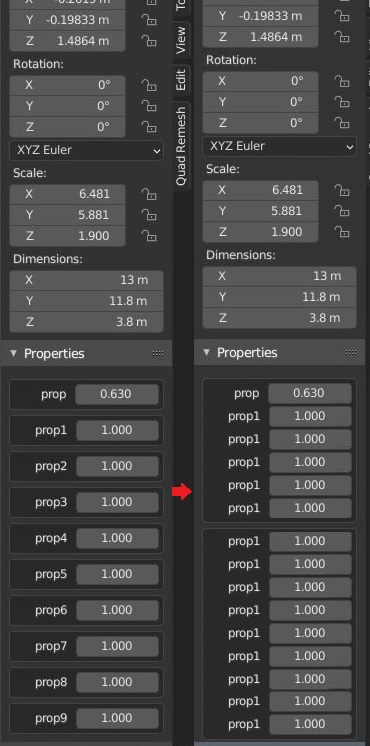Click Scale X 6.481 field, left panel
The height and width of the screenshot is (746, 370).
(68, 194)
